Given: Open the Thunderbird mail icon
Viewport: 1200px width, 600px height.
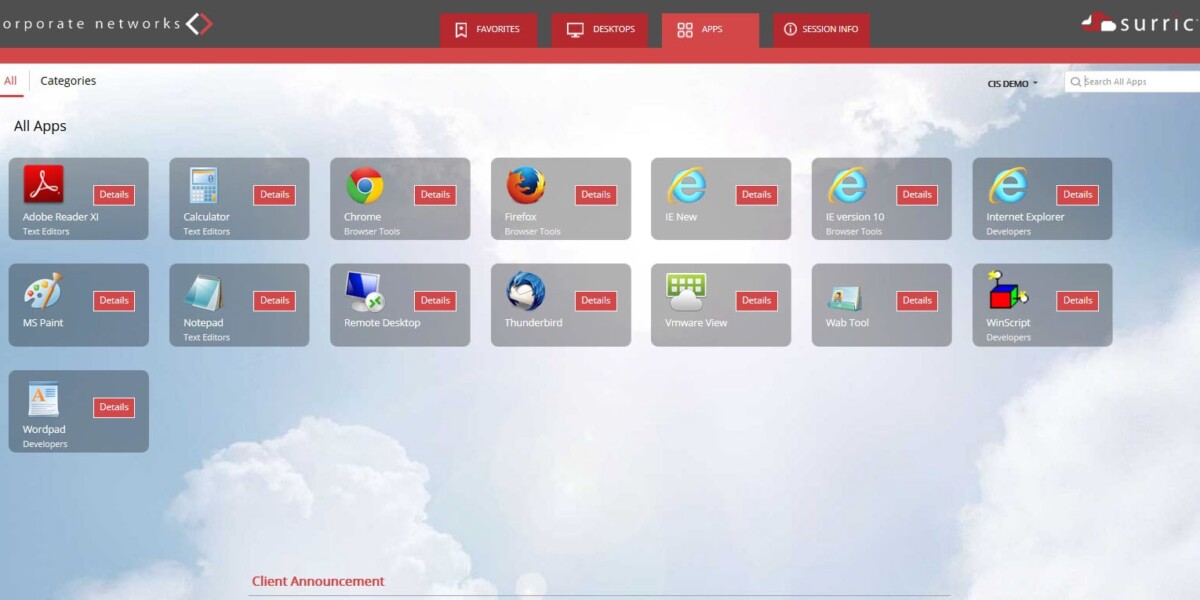Looking at the screenshot, I should (525, 292).
